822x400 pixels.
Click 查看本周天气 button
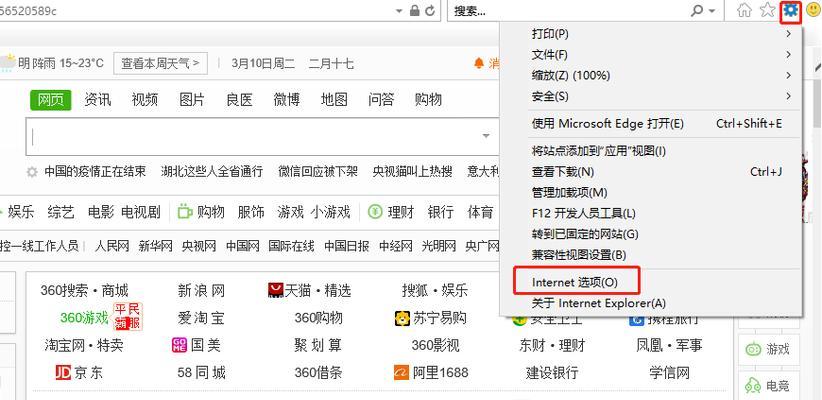[160, 63]
